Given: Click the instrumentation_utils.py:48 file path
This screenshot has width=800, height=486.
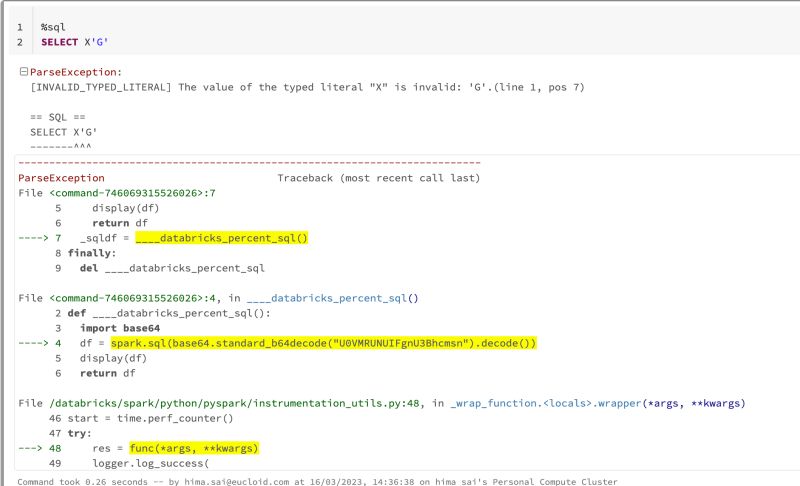Looking at the screenshot, I should pyautogui.click(x=235, y=403).
